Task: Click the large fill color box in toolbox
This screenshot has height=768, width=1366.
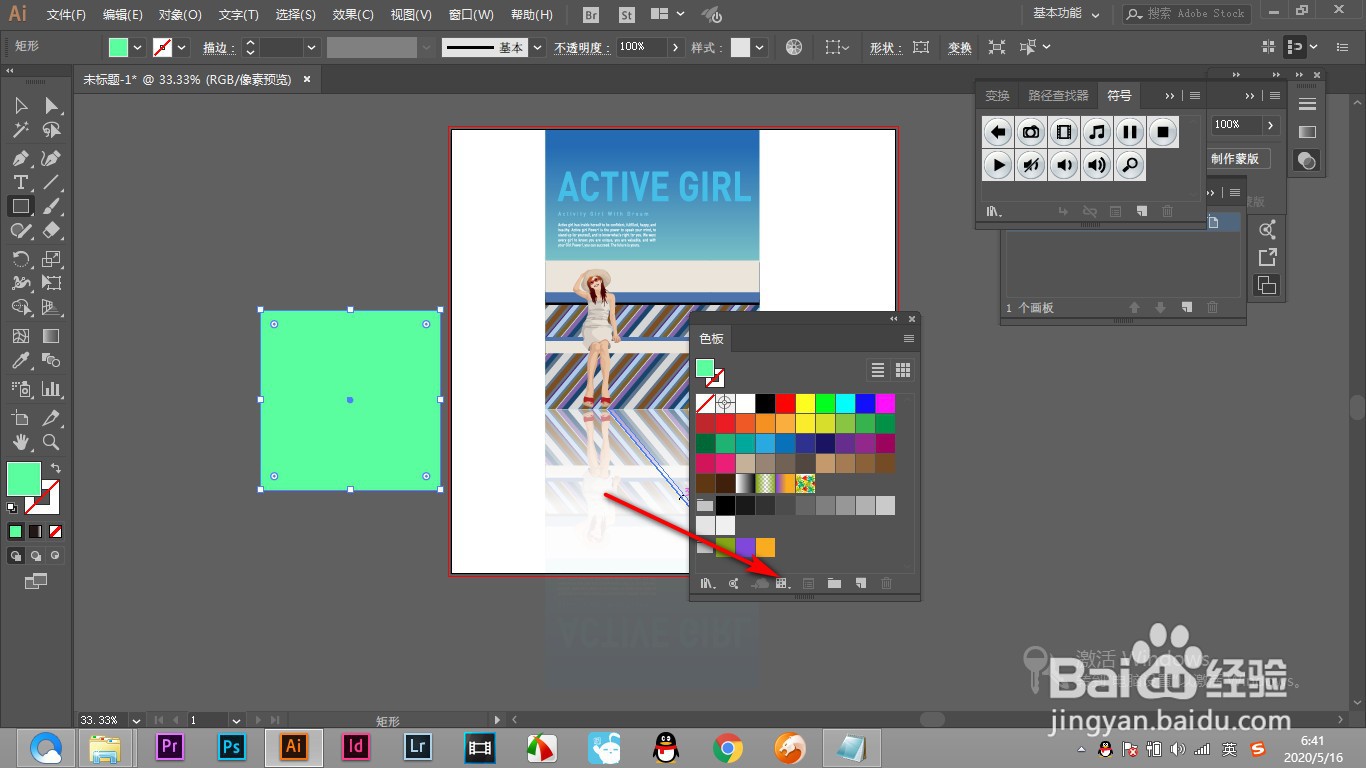Action: click(24, 479)
